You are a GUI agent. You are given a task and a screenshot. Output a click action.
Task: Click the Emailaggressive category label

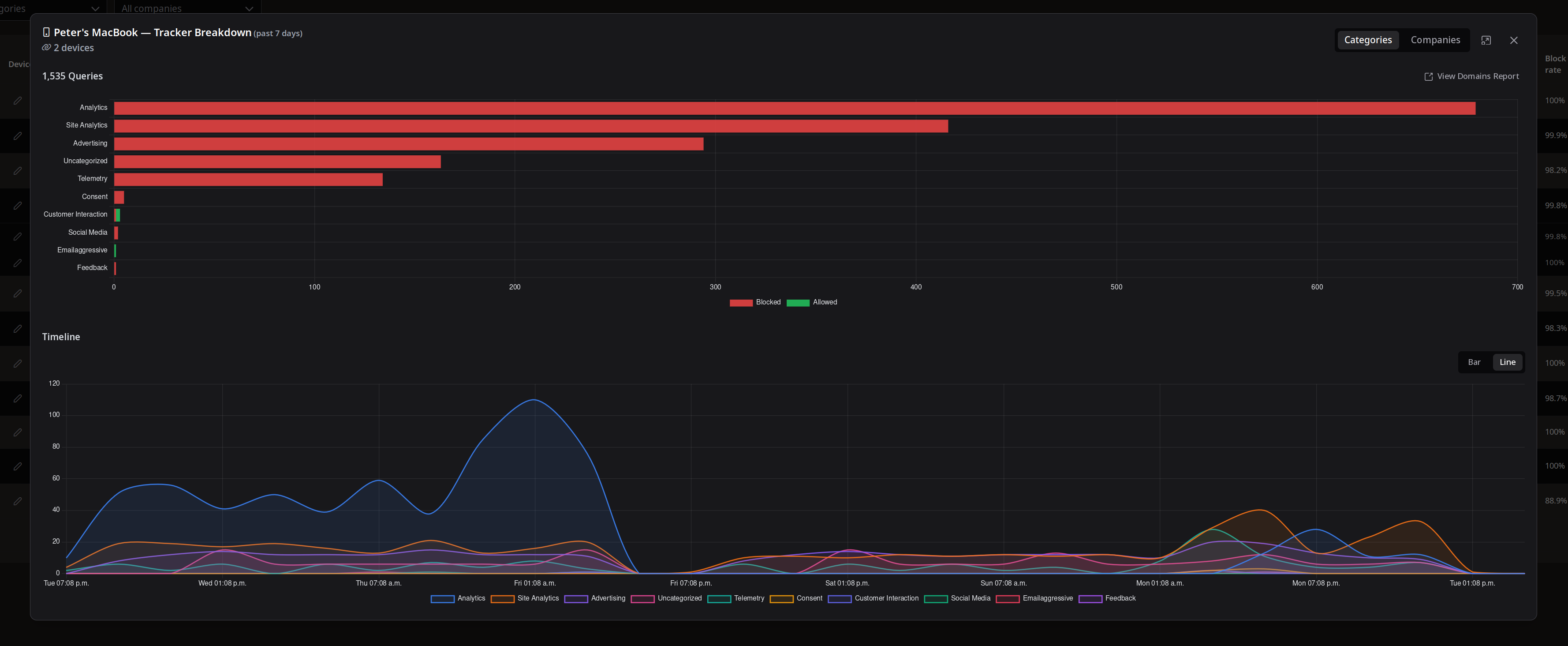(82, 250)
